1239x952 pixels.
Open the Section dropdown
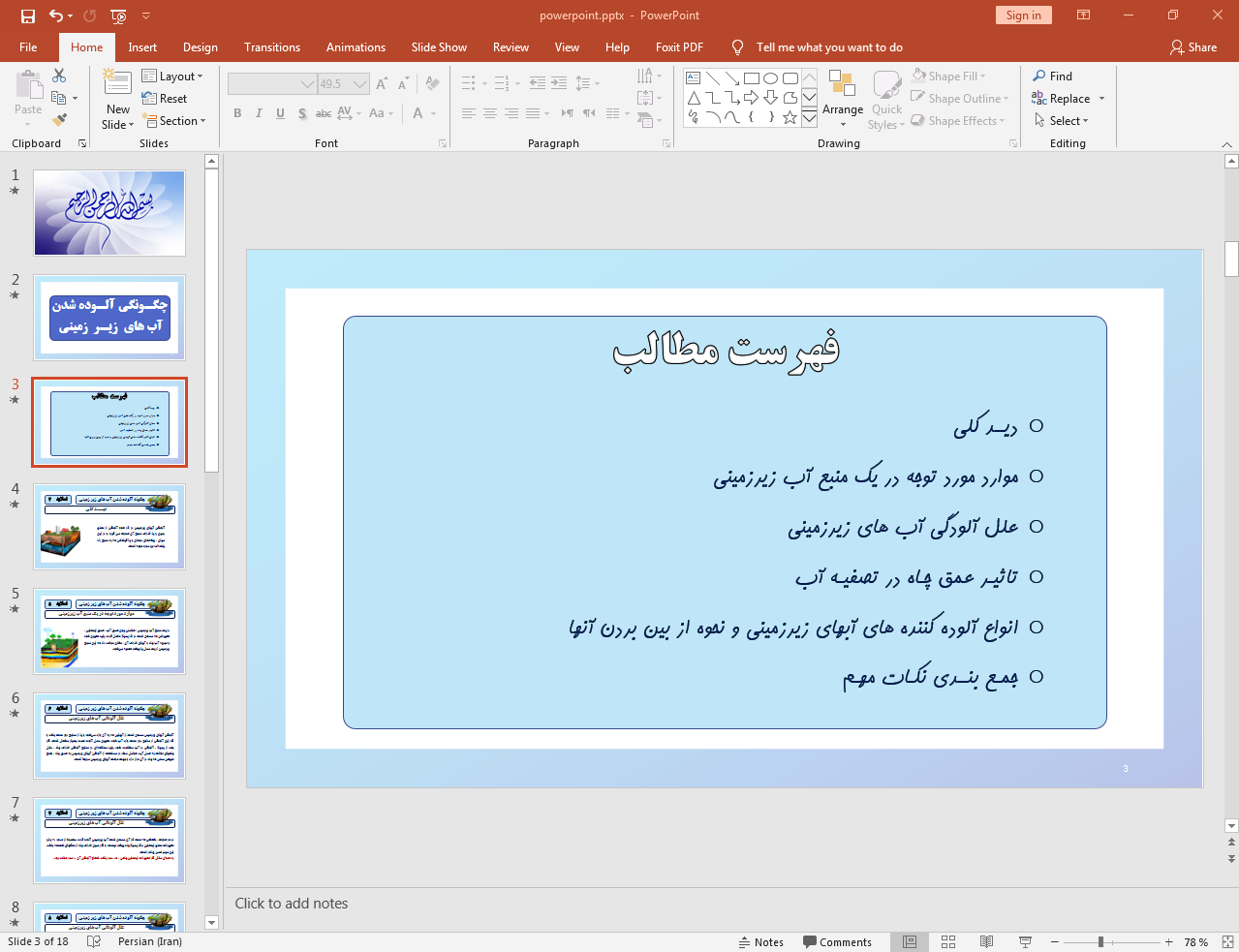[174, 120]
